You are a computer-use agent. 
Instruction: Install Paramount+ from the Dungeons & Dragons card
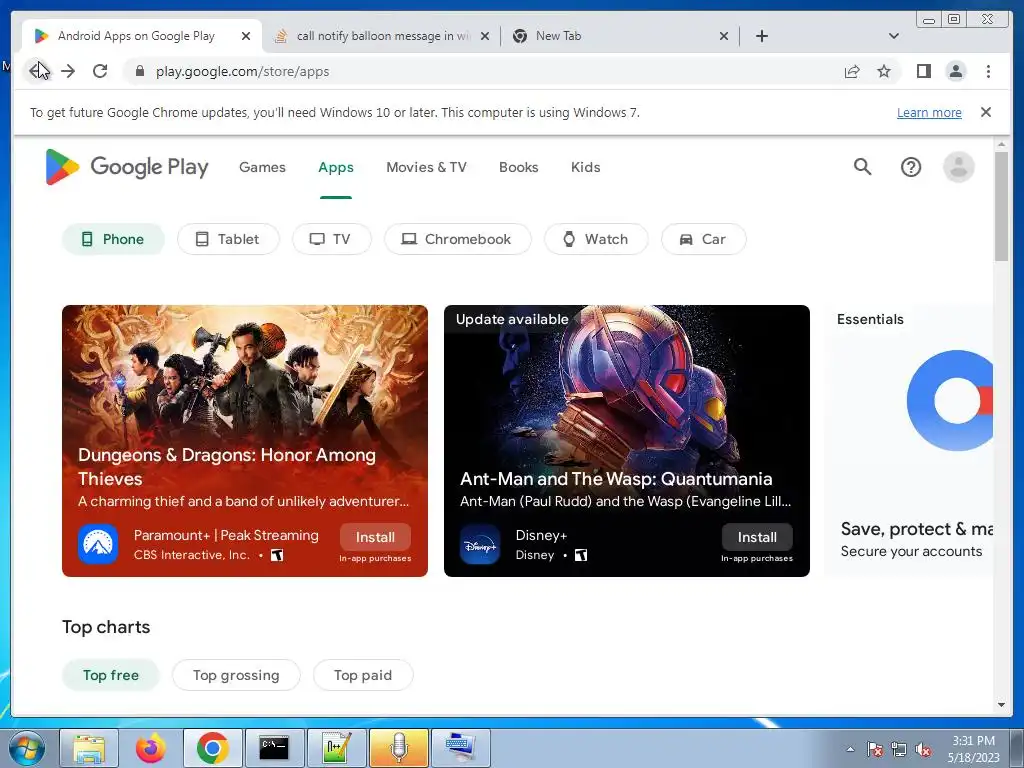tap(375, 537)
